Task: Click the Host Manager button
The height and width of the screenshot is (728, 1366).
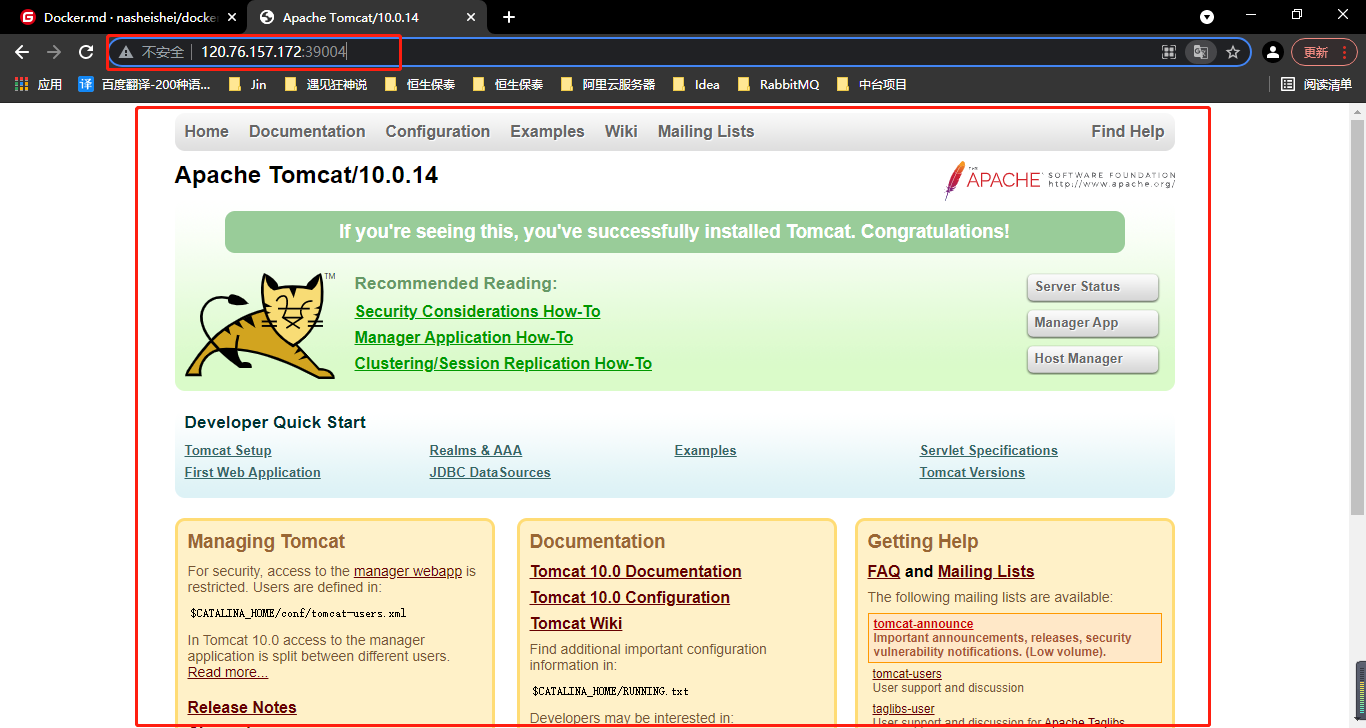Action: 1092,359
